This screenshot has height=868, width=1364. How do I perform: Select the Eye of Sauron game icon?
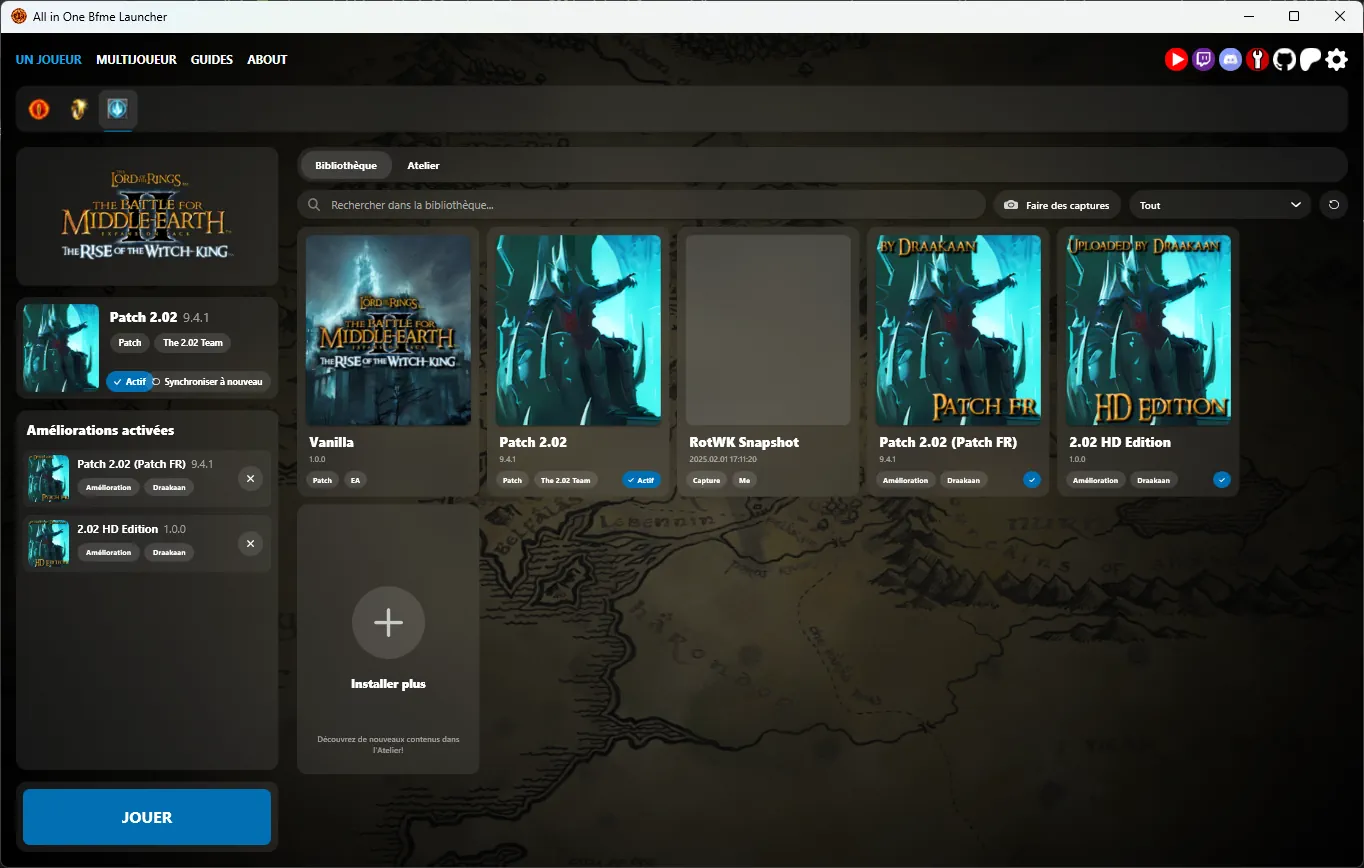click(39, 109)
